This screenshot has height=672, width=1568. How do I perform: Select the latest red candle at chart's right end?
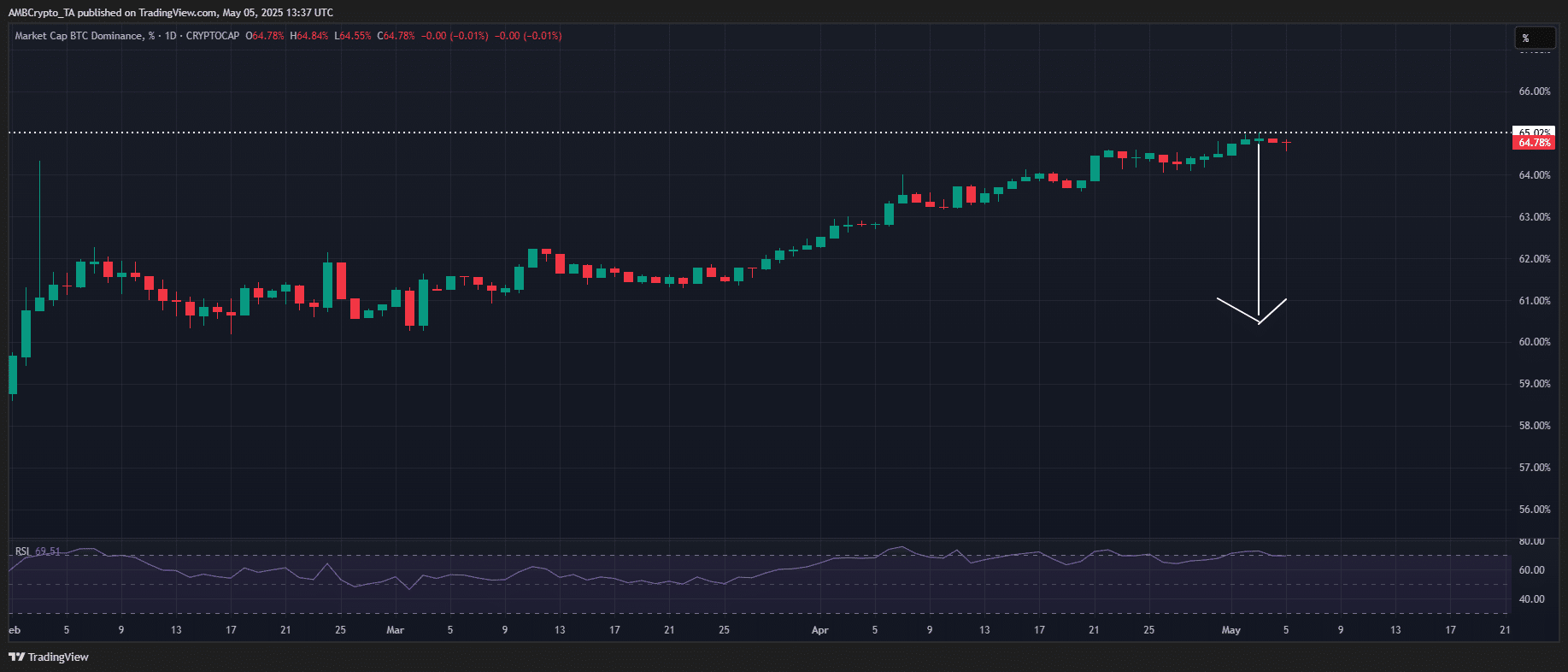pyautogui.click(x=1286, y=143)
